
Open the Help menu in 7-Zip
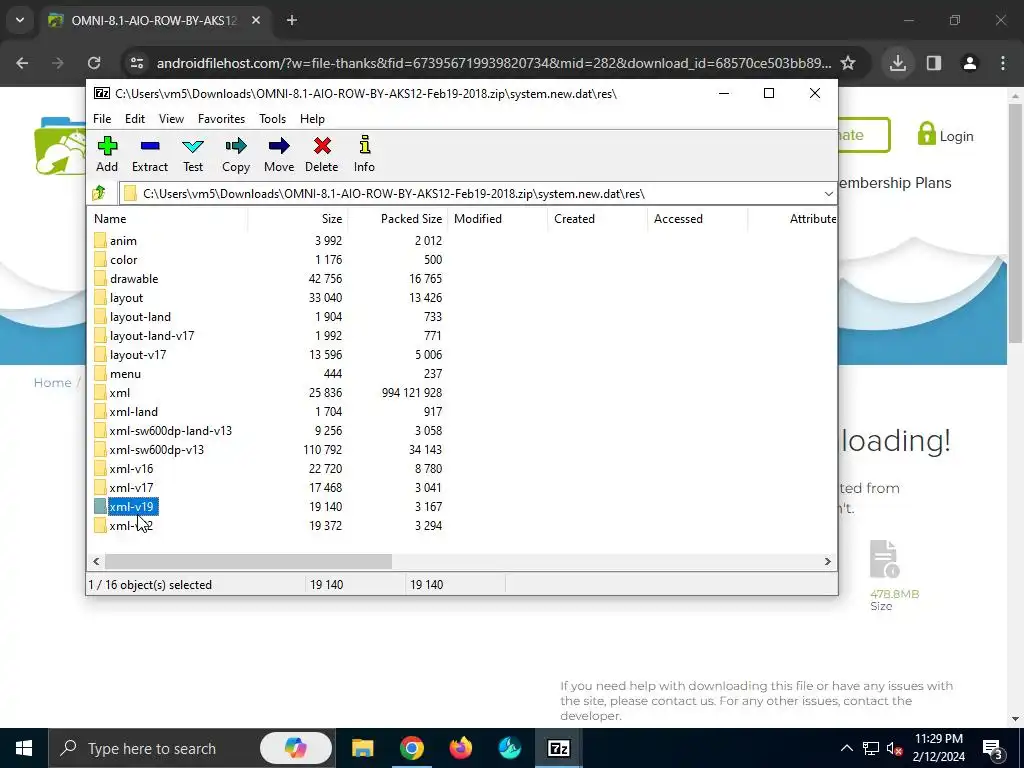click(x=312, y=119)
